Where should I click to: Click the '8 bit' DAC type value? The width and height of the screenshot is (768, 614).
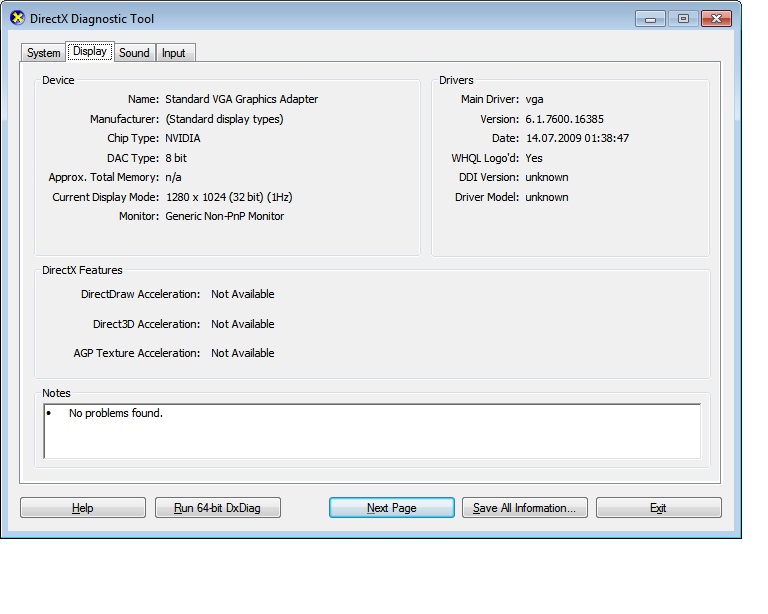pos(176,158)
